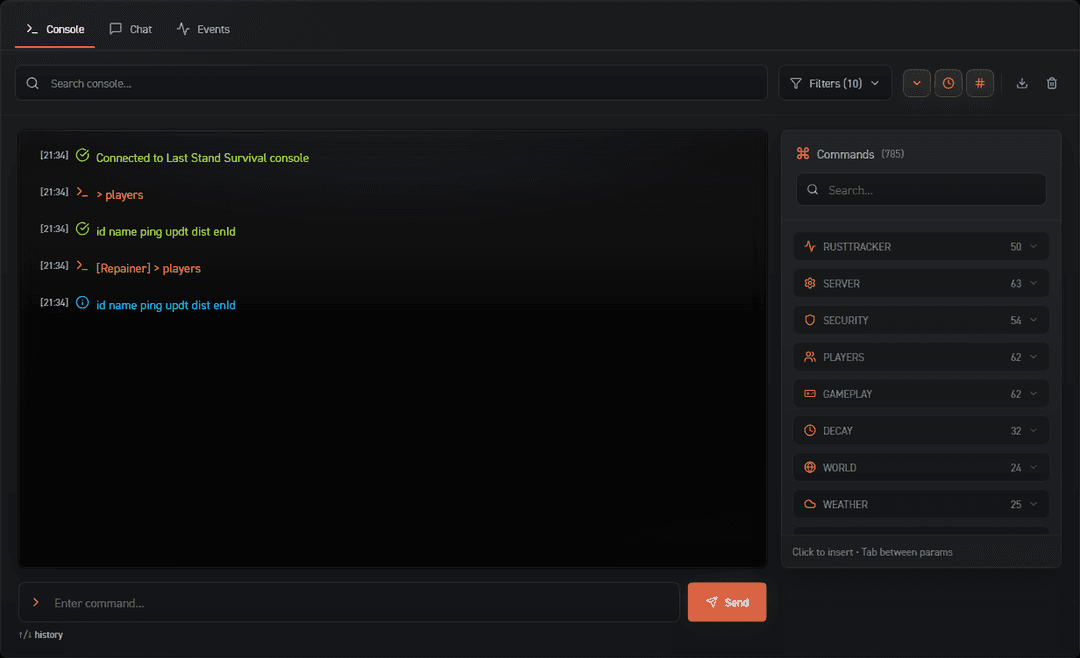Expand the WORLD command category
Viewport: 1080px width, 658px height.
coord(921,468)
